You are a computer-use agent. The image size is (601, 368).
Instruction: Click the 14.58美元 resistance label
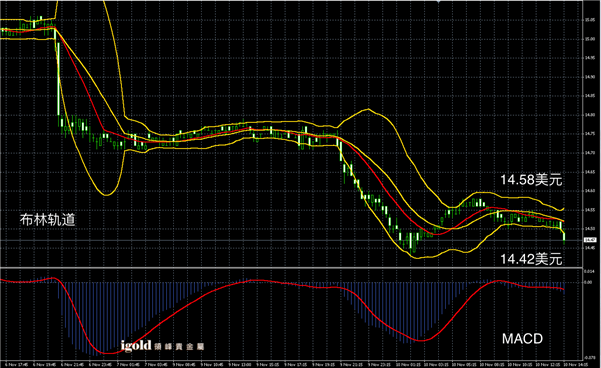pyautogui.click(x=531, y=179)
